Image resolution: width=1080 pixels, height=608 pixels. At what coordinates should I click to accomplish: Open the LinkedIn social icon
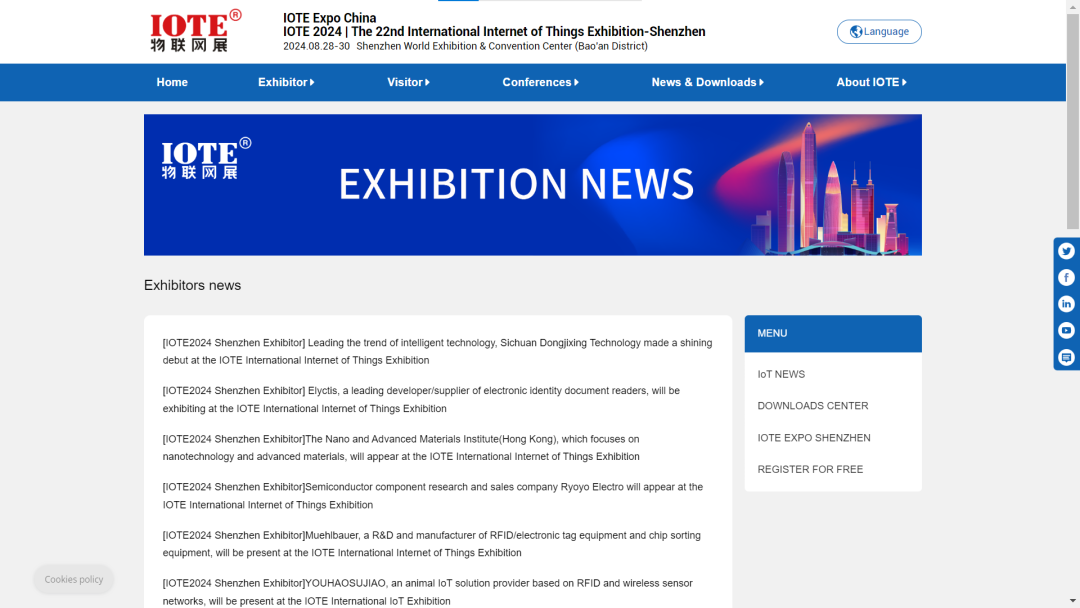[x=1066, y=304]
